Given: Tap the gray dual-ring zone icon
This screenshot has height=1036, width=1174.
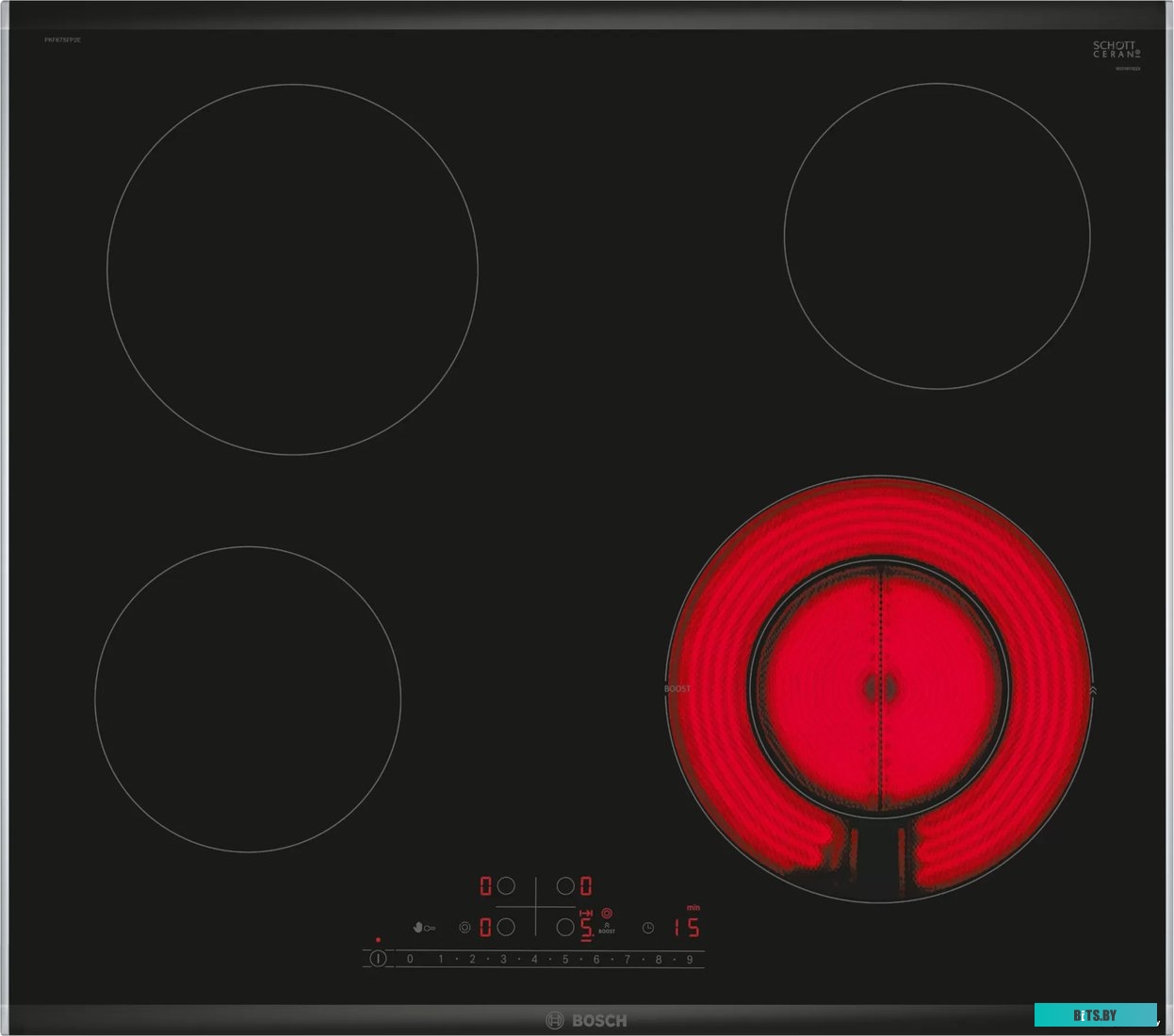Looking at the screenshot, I should (x=465, y=928).
